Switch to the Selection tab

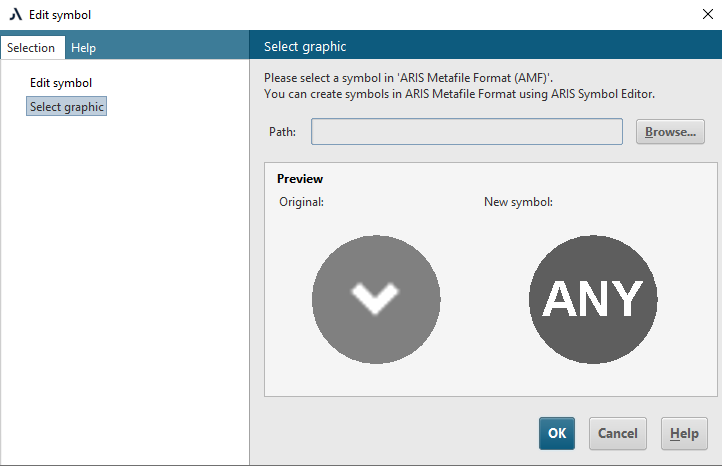click(31, 48)
